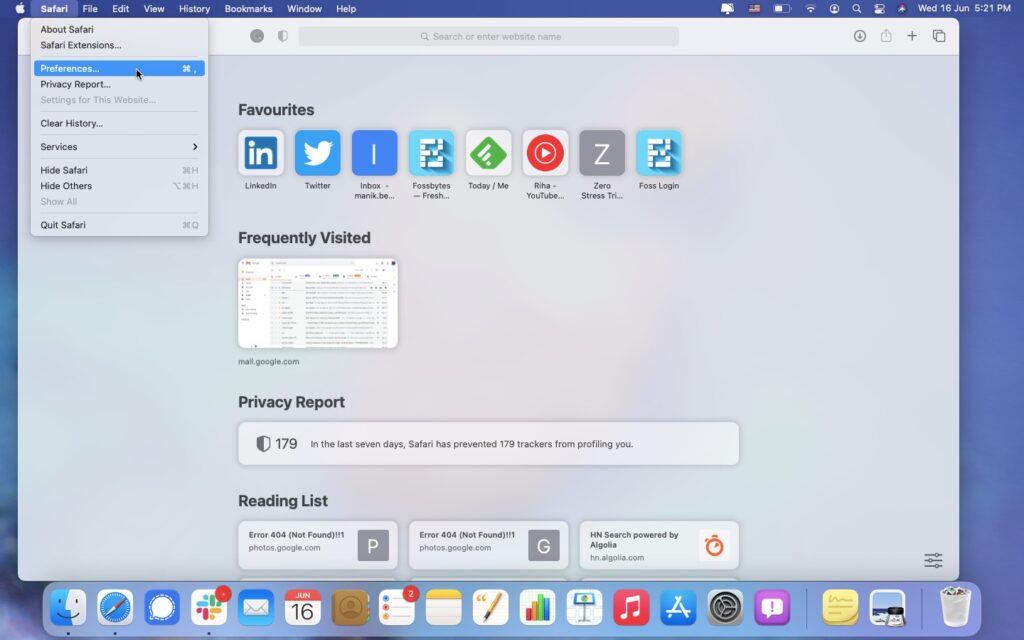Click the Safari search field
The height and width of the screenshot is (640, 1024).
coord(488,36)
